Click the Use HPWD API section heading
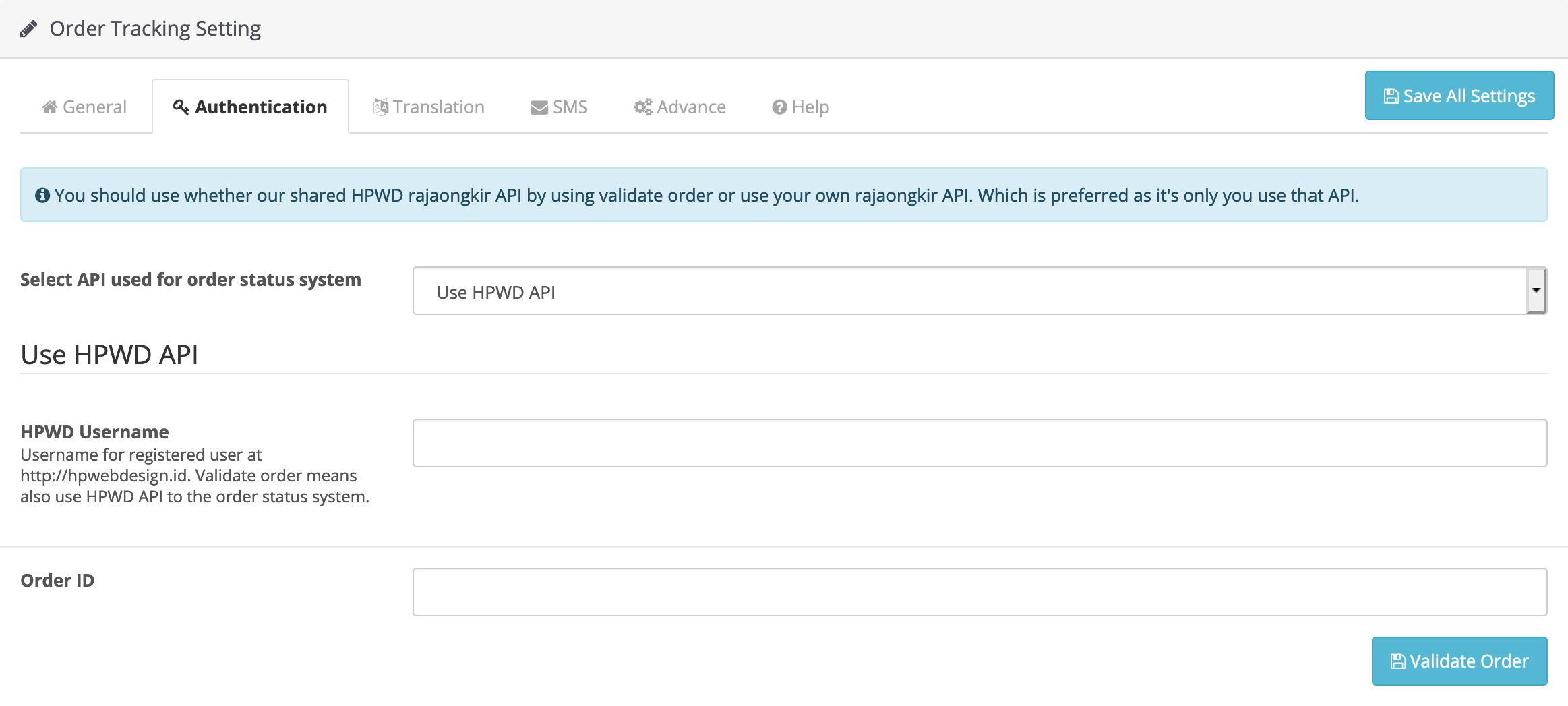Viewport: 1568px width, 706px height. coord(109,355)
